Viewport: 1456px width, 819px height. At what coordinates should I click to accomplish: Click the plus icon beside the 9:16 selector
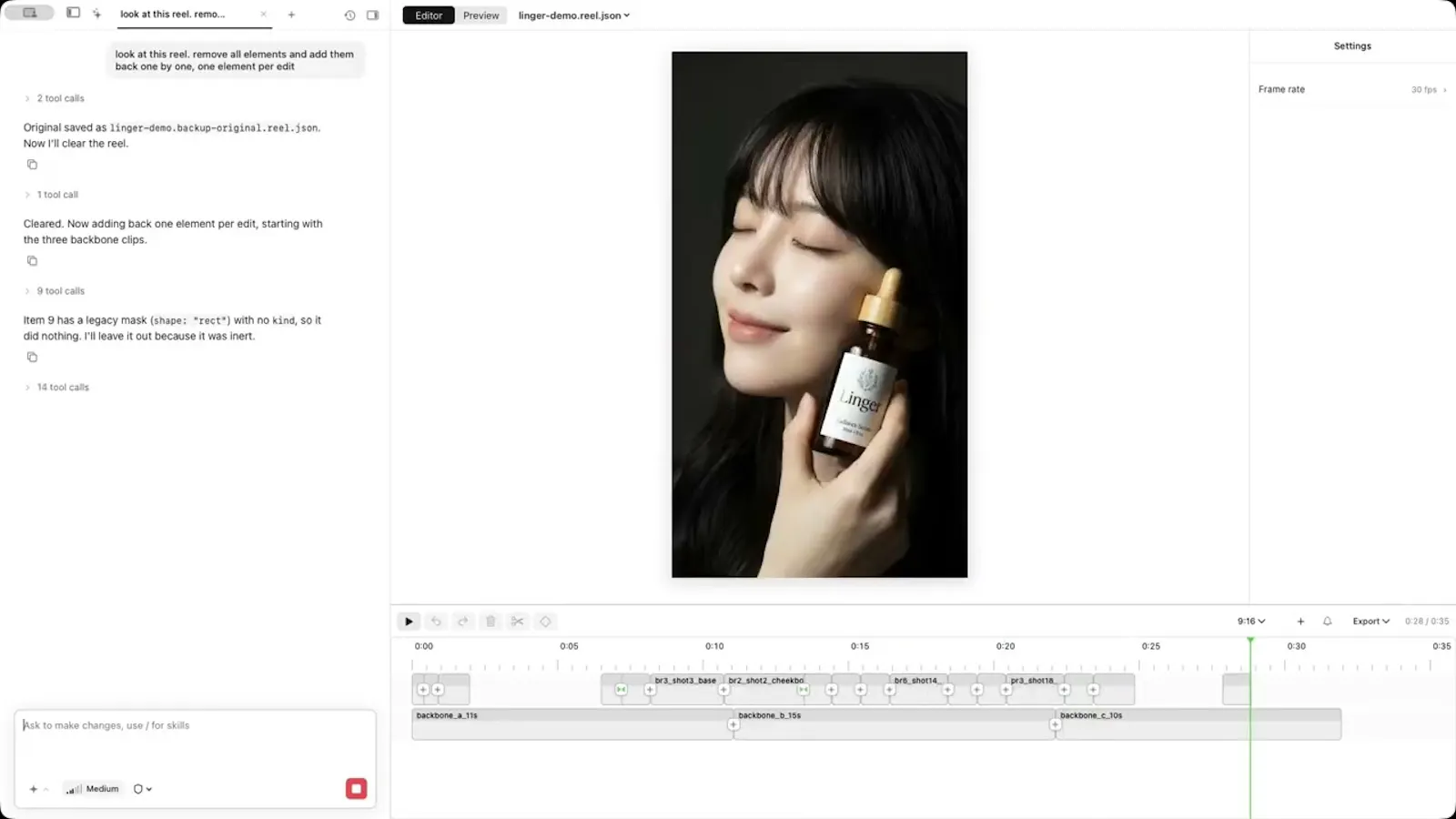coord(1300,622)
